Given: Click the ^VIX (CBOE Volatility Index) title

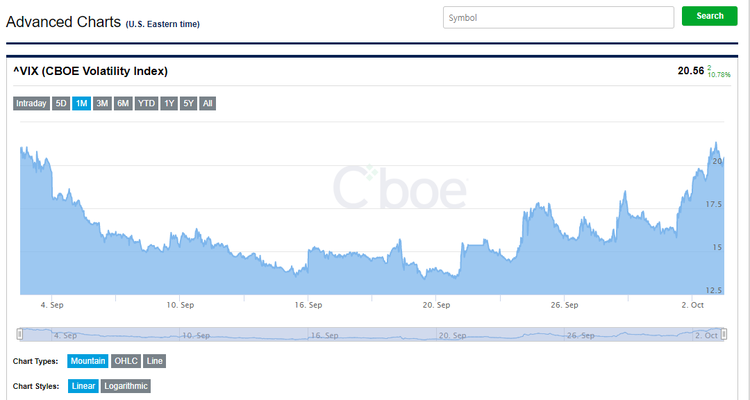Looking at the screenshot, I should pyautogui.click(x=90, y=71).
